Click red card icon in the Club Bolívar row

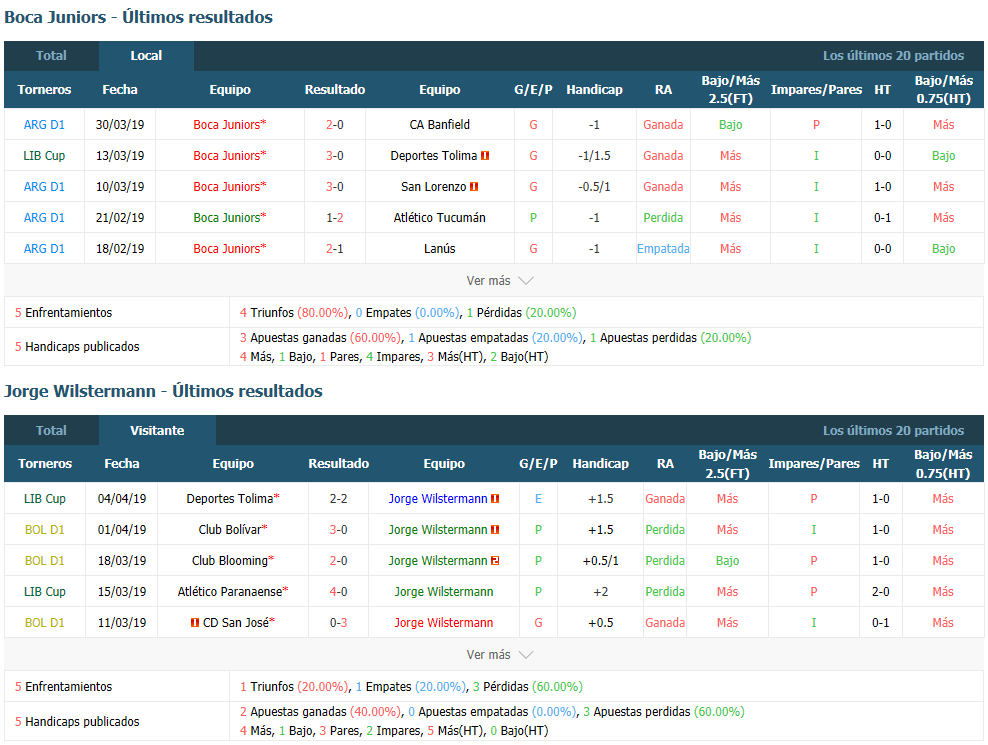pos(495,529)
